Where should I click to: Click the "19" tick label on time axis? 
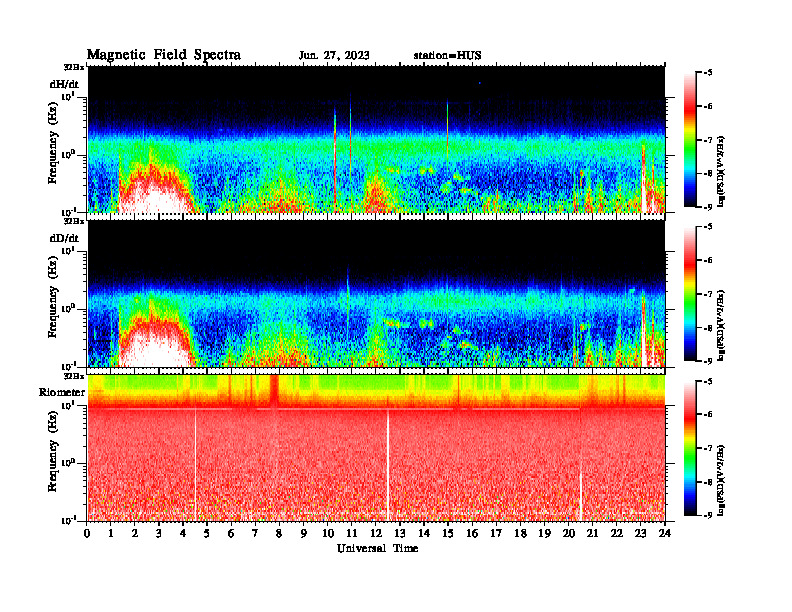pyautogui.click(x=544, y=533)
